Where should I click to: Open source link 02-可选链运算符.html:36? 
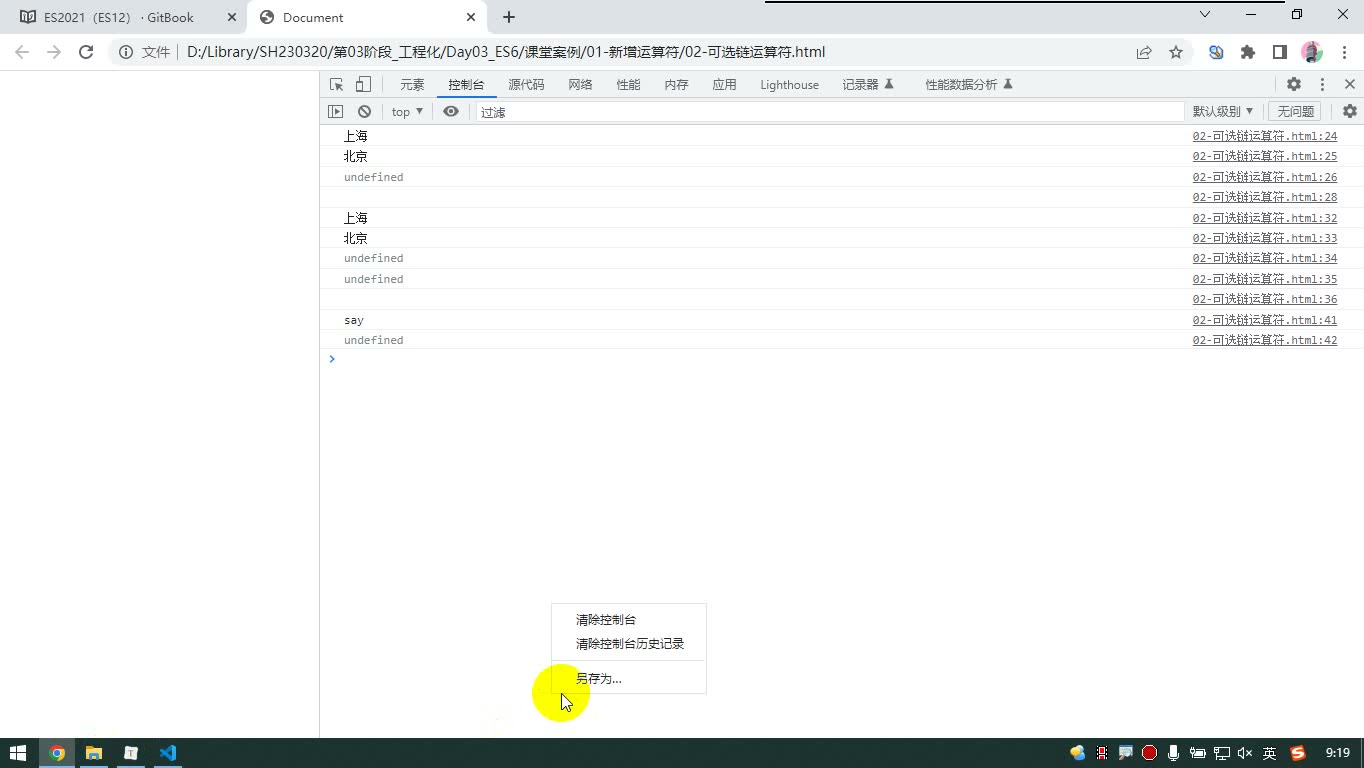[1264, 299]
